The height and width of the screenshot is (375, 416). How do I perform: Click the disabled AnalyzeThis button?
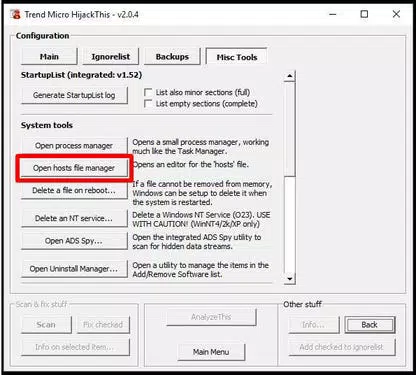[x=211, y=317]
